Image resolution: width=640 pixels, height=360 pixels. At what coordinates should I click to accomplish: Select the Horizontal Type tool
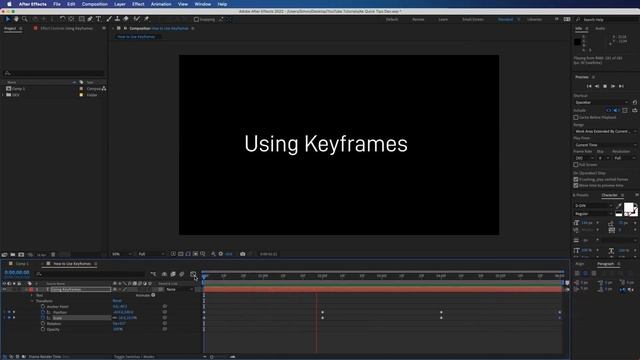(x=98, y=19)
